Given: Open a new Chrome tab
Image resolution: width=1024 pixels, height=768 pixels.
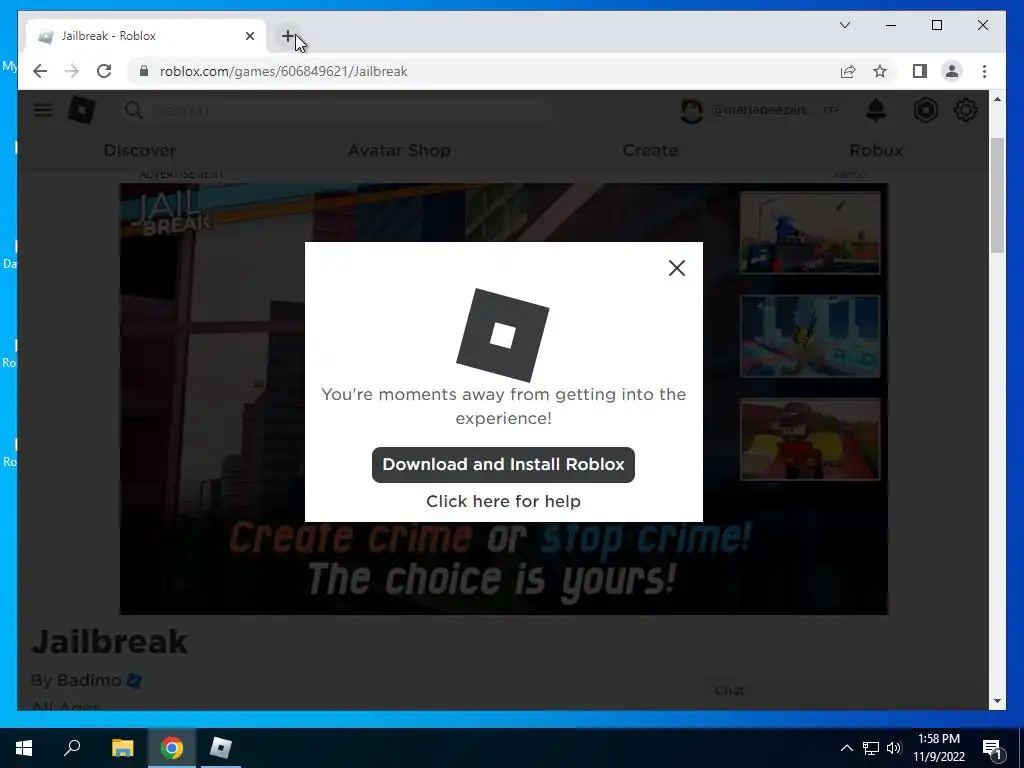Looking at the screenshot, I should pos(287,36).
